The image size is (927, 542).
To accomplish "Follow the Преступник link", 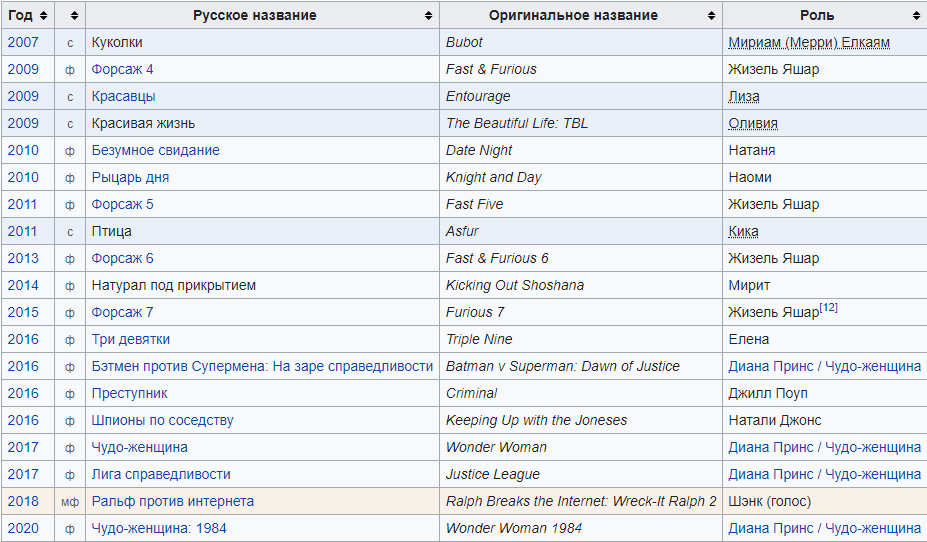I will click(x=129, y=394).
